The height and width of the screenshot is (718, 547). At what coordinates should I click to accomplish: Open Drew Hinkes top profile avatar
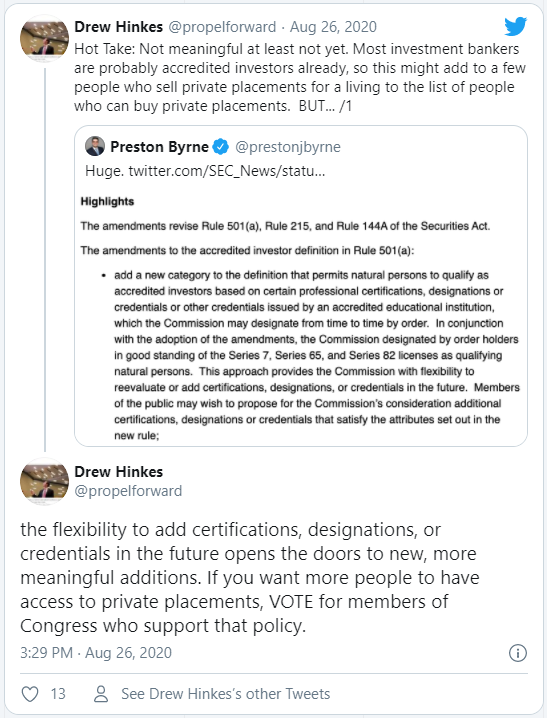(44, 38)
